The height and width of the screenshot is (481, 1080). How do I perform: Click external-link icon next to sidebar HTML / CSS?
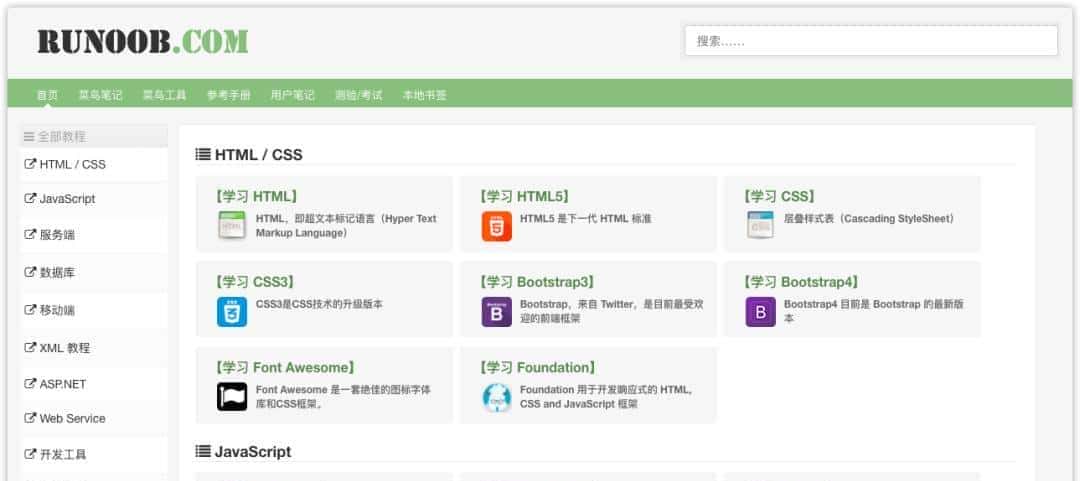(30, 164)
